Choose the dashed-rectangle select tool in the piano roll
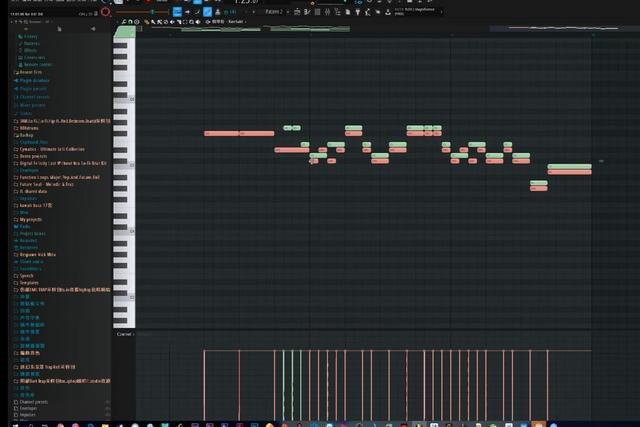Screen dimensions: 640x427 pos(185,22)
